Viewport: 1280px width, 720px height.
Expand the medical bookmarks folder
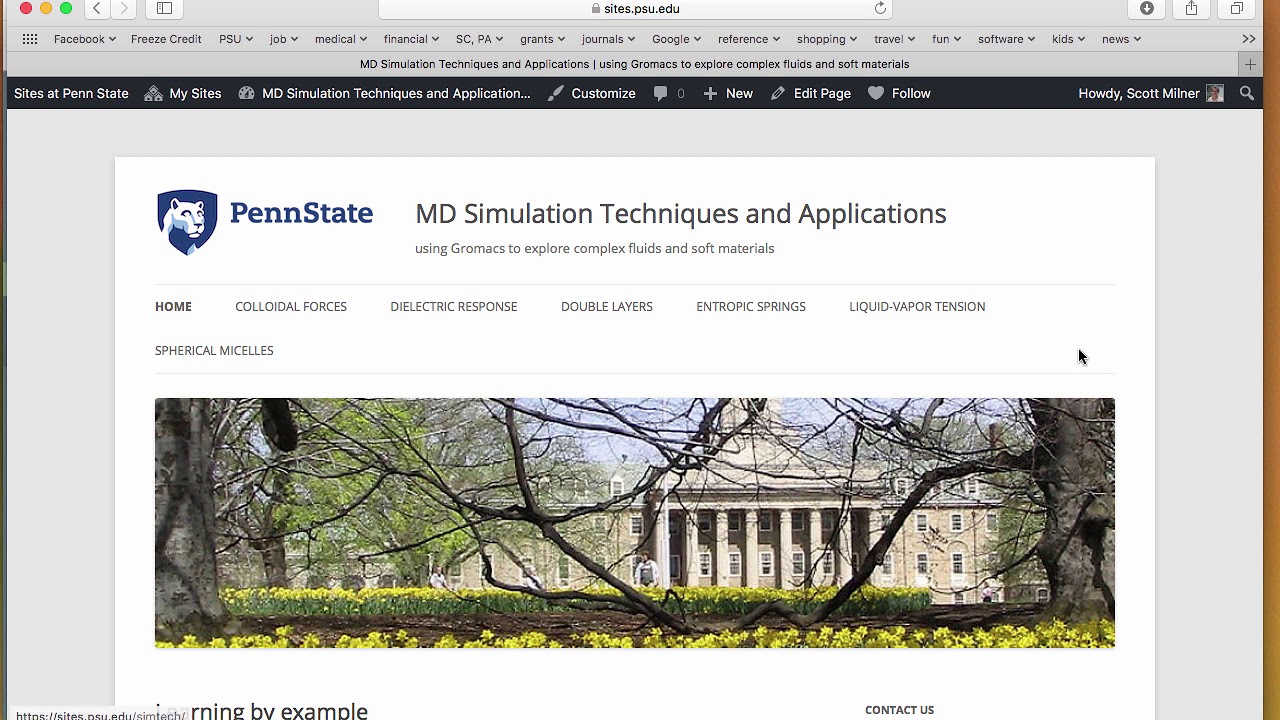pos(341,39)
